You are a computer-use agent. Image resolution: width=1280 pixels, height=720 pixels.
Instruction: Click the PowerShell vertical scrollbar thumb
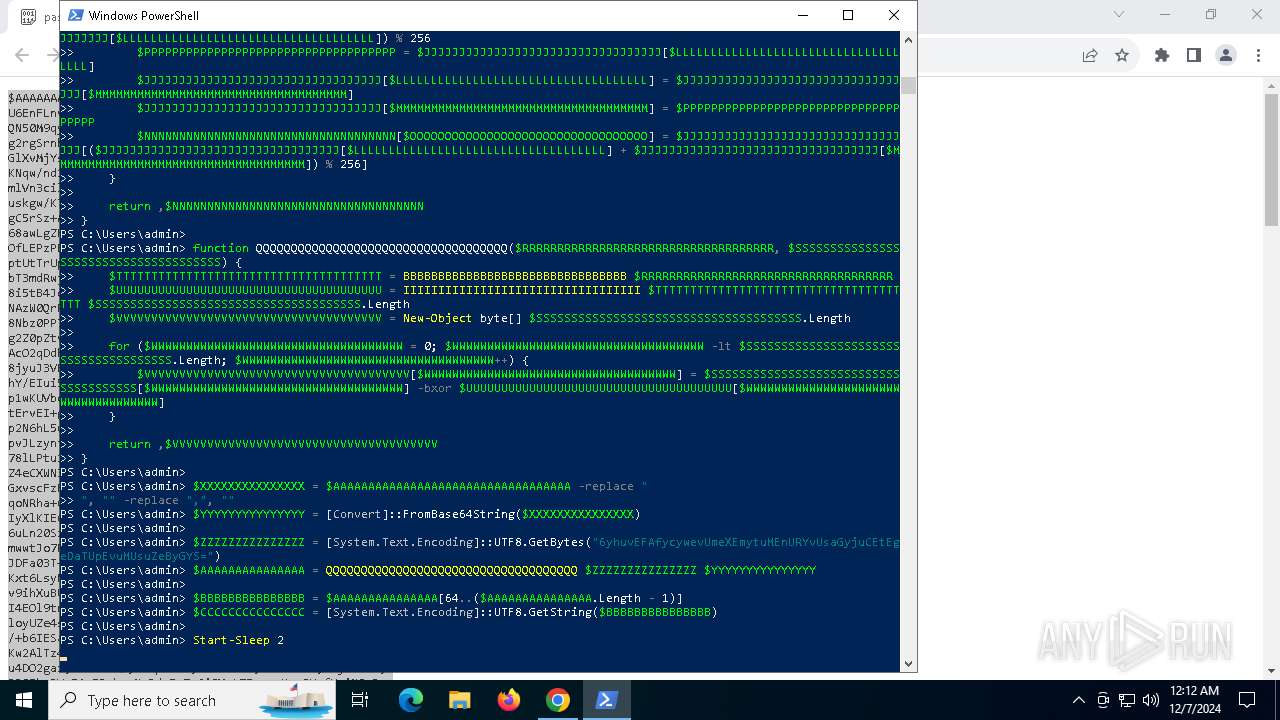click(x=908, y=85)
